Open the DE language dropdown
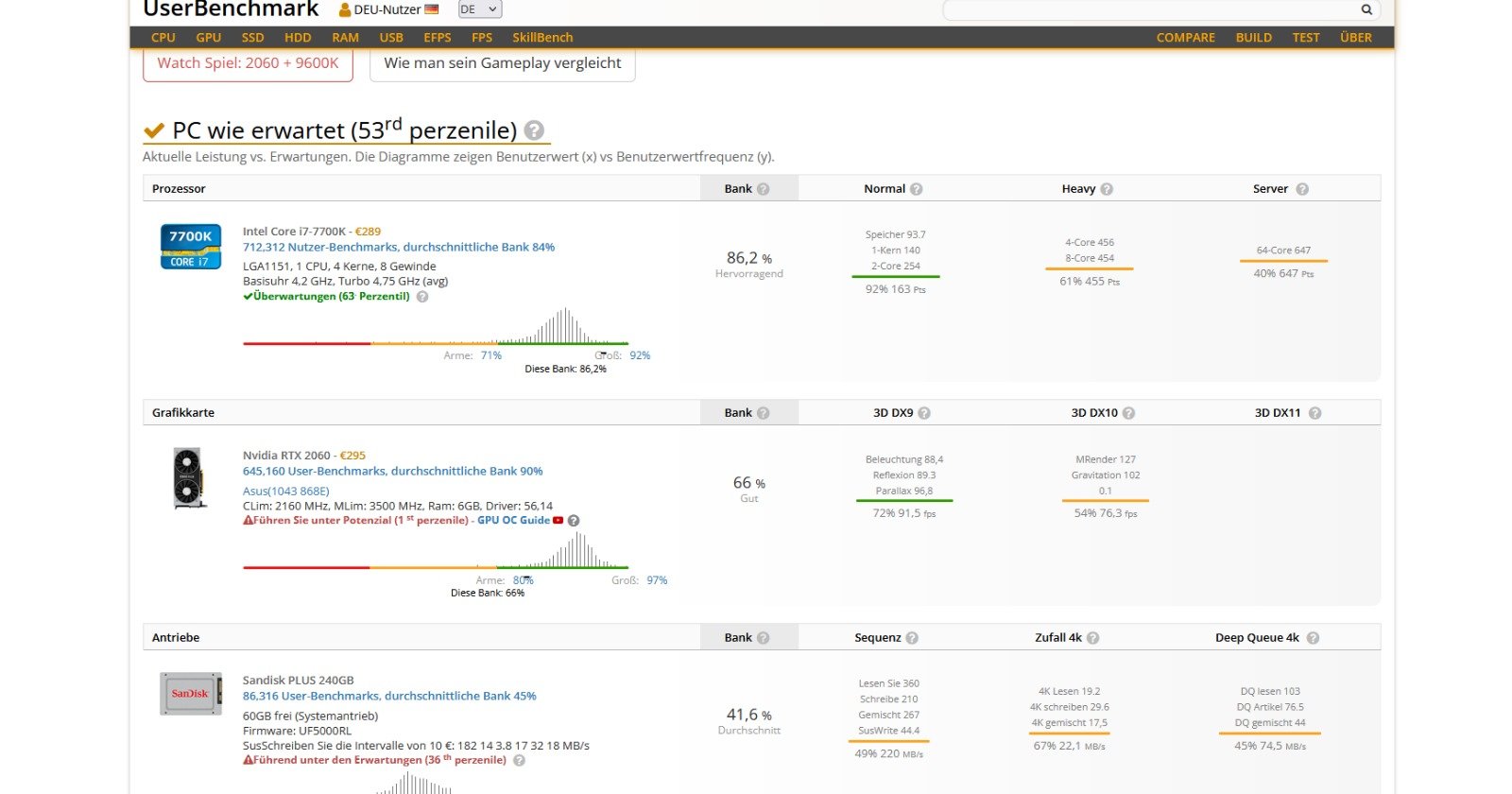This screenshot has width=1512, height=794. pyautogui.click(x=479, y=9)
